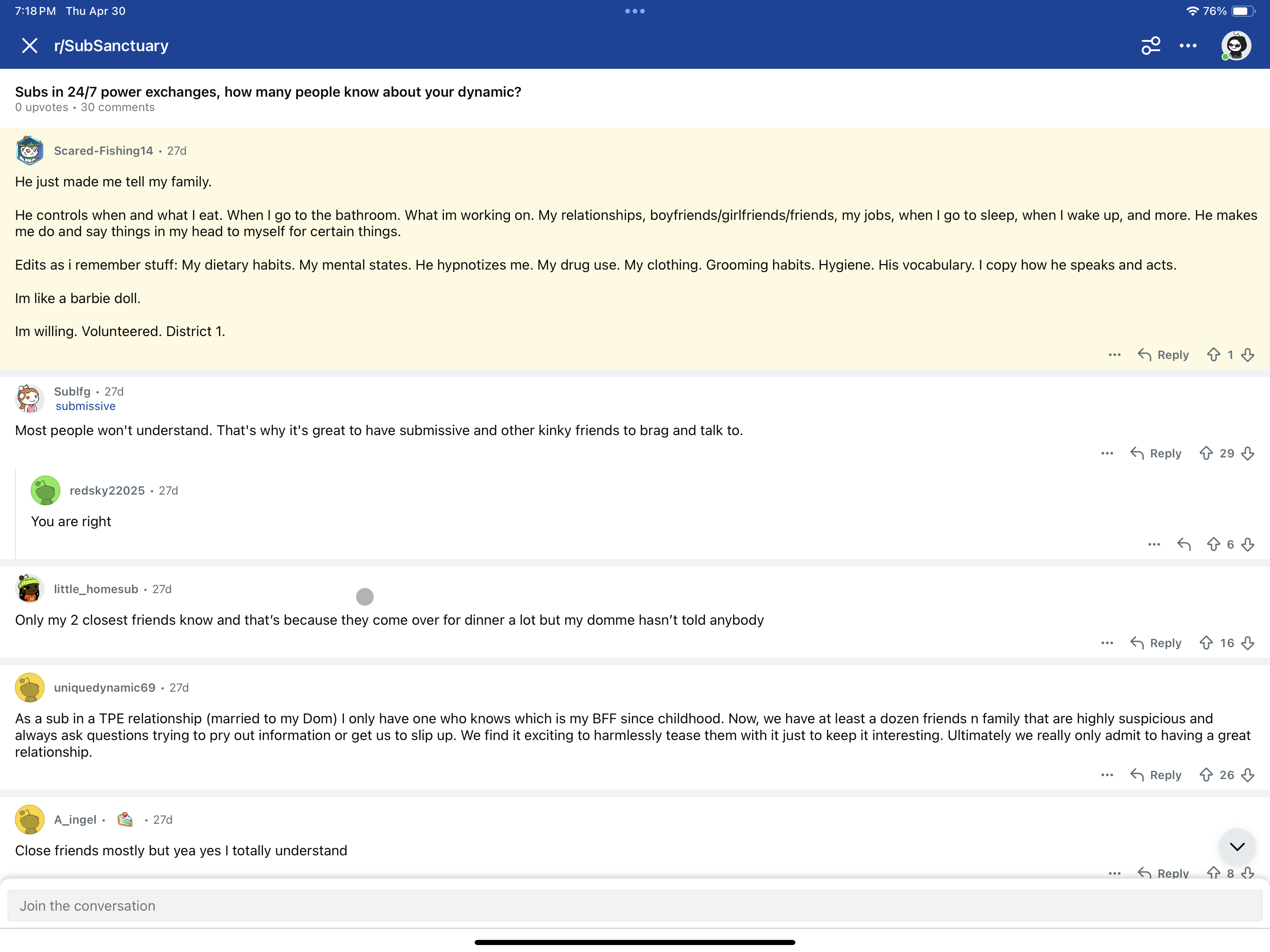Open Scared-Fishing14's avatar
This screenshot has width=1270, height=952.
click(x=29, y=151)
